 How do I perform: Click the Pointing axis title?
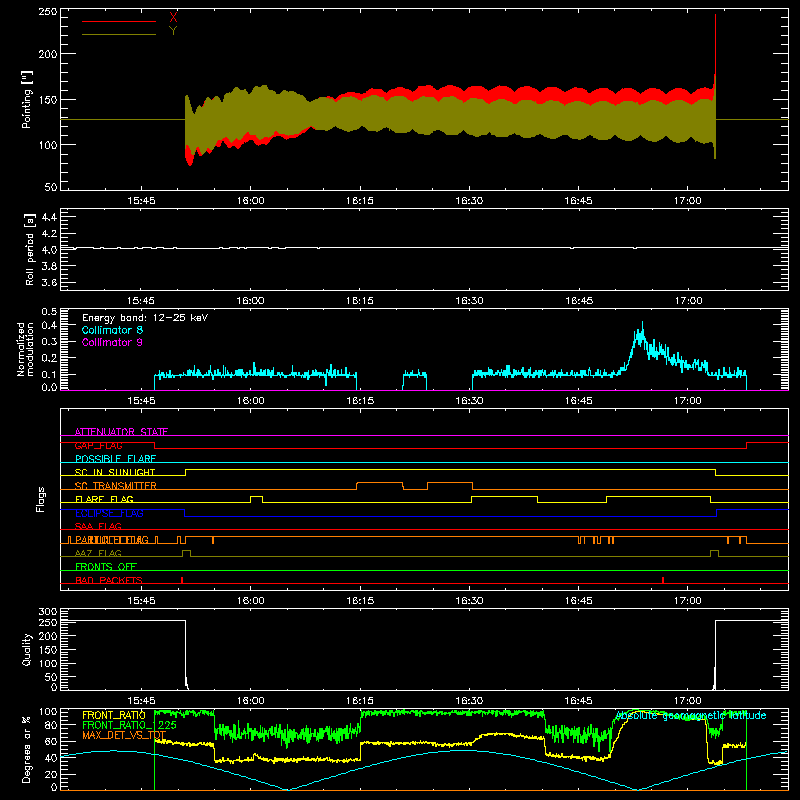coord(27,99)
